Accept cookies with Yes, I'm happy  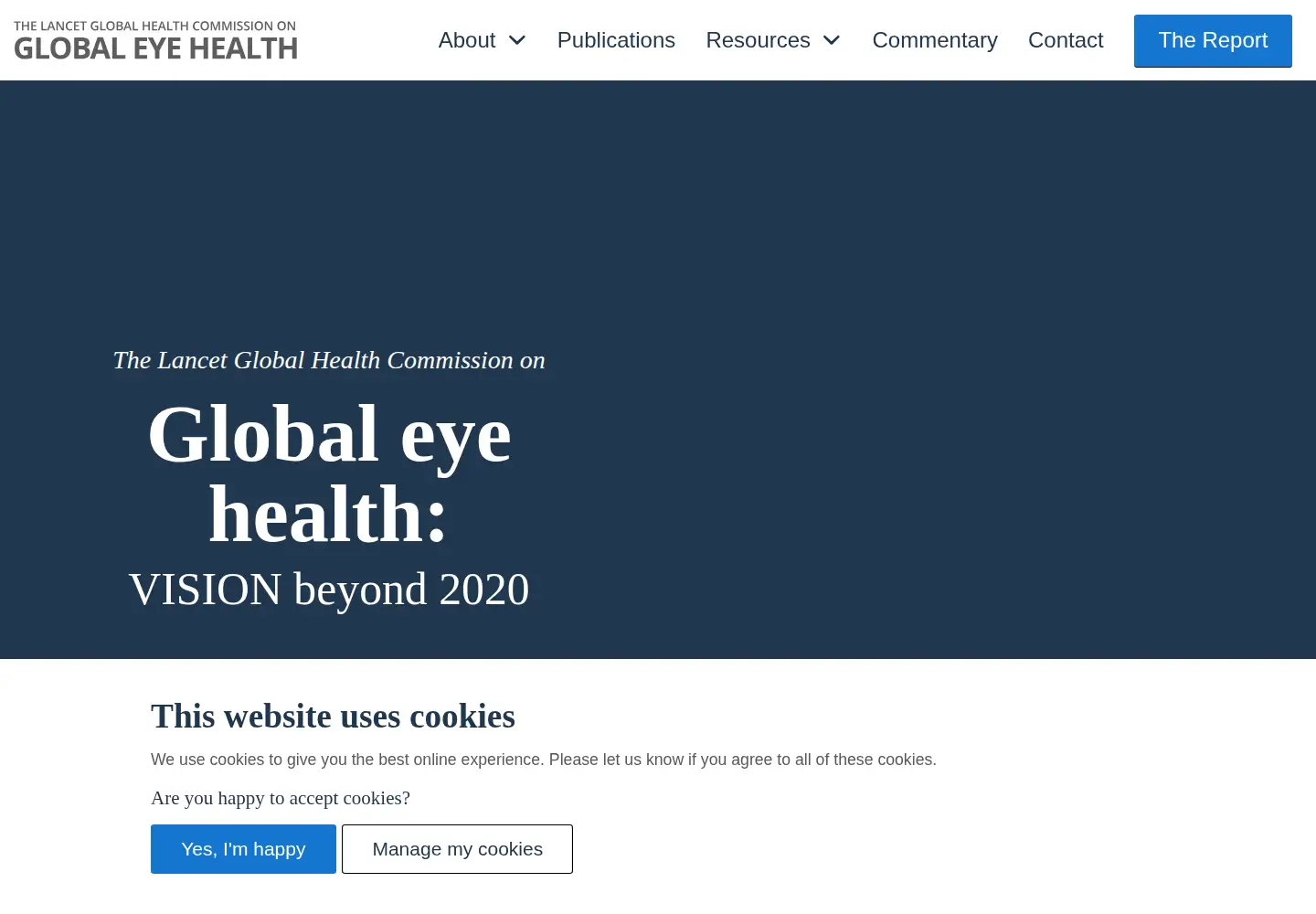point(243,849)
